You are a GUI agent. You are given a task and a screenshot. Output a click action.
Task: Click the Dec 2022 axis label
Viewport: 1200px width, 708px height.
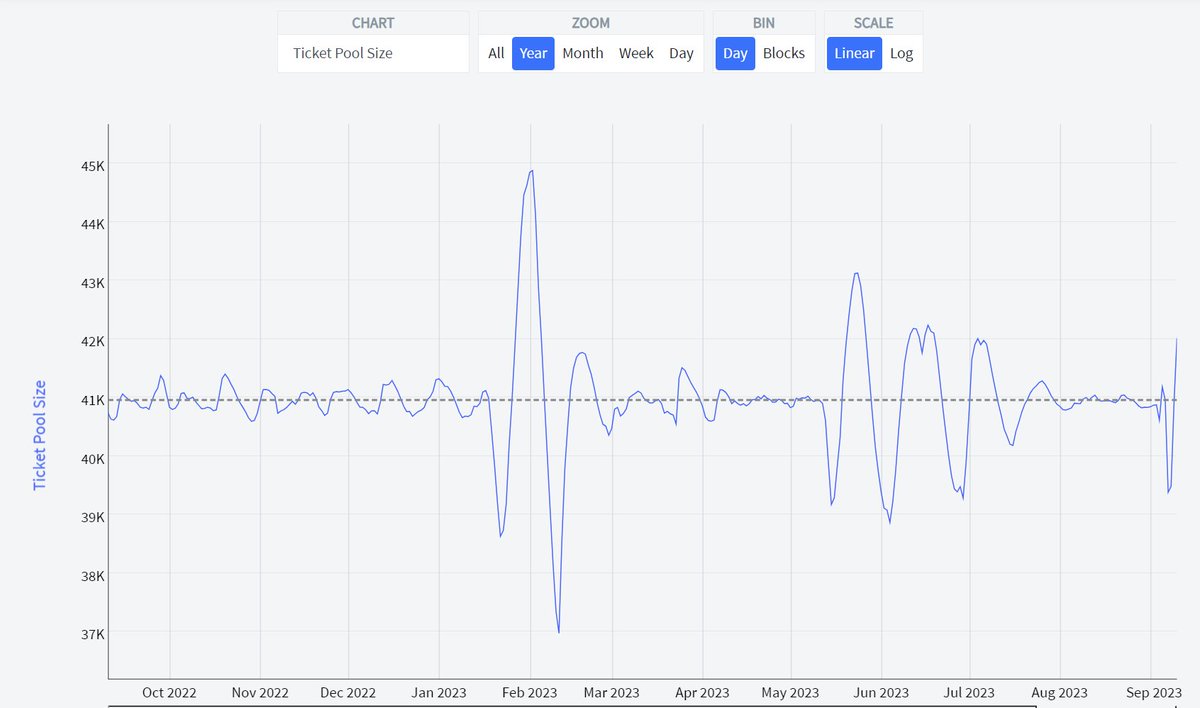tap(347, 692)
